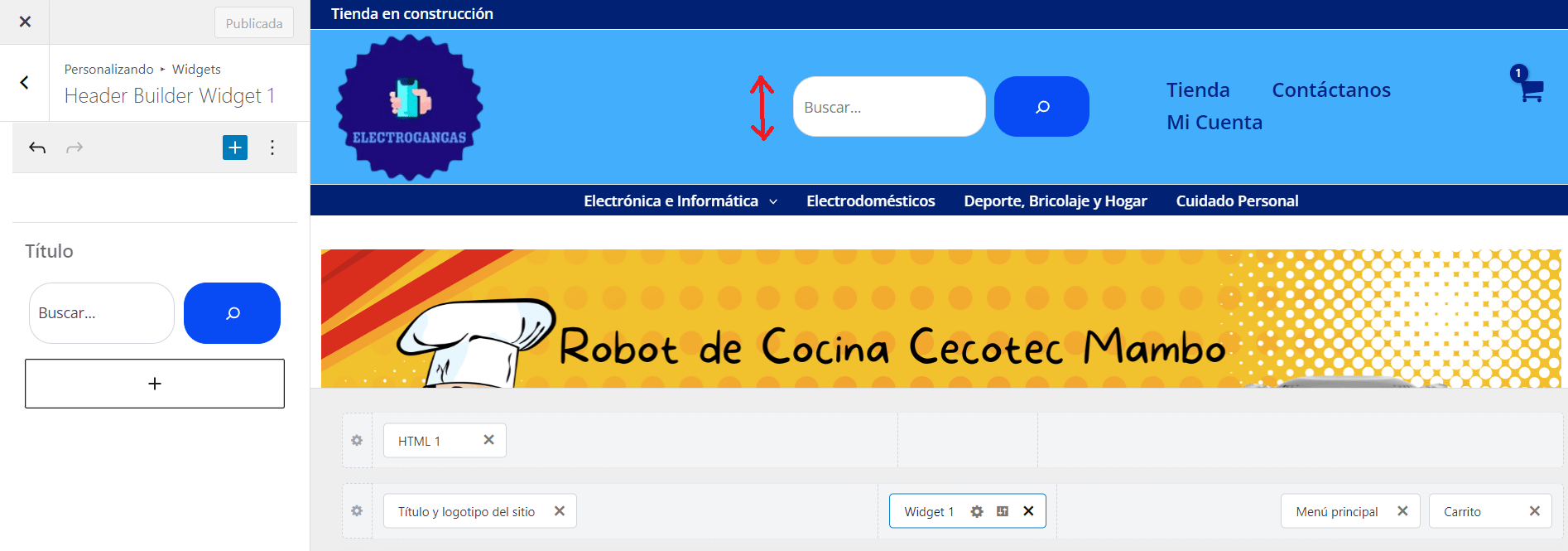Open the Mi Cuenta link

(x=1214, y=122)
